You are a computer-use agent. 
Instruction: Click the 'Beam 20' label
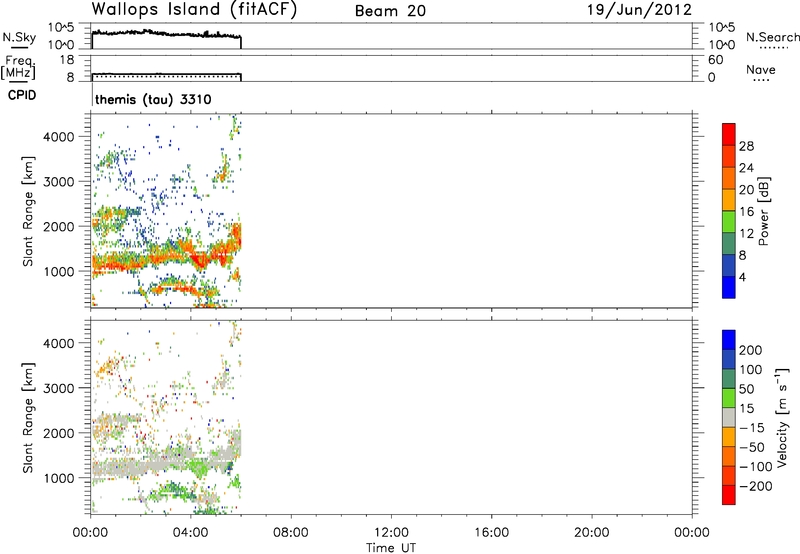click(x=390, y=11)
